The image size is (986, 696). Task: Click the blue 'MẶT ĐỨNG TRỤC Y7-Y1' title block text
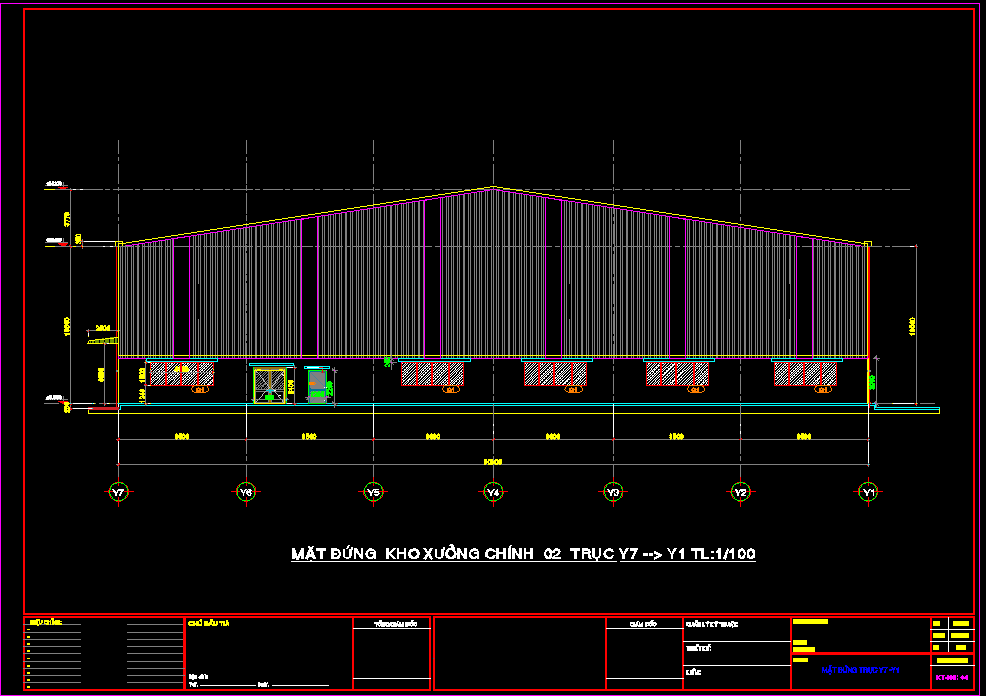pos(860,670)
